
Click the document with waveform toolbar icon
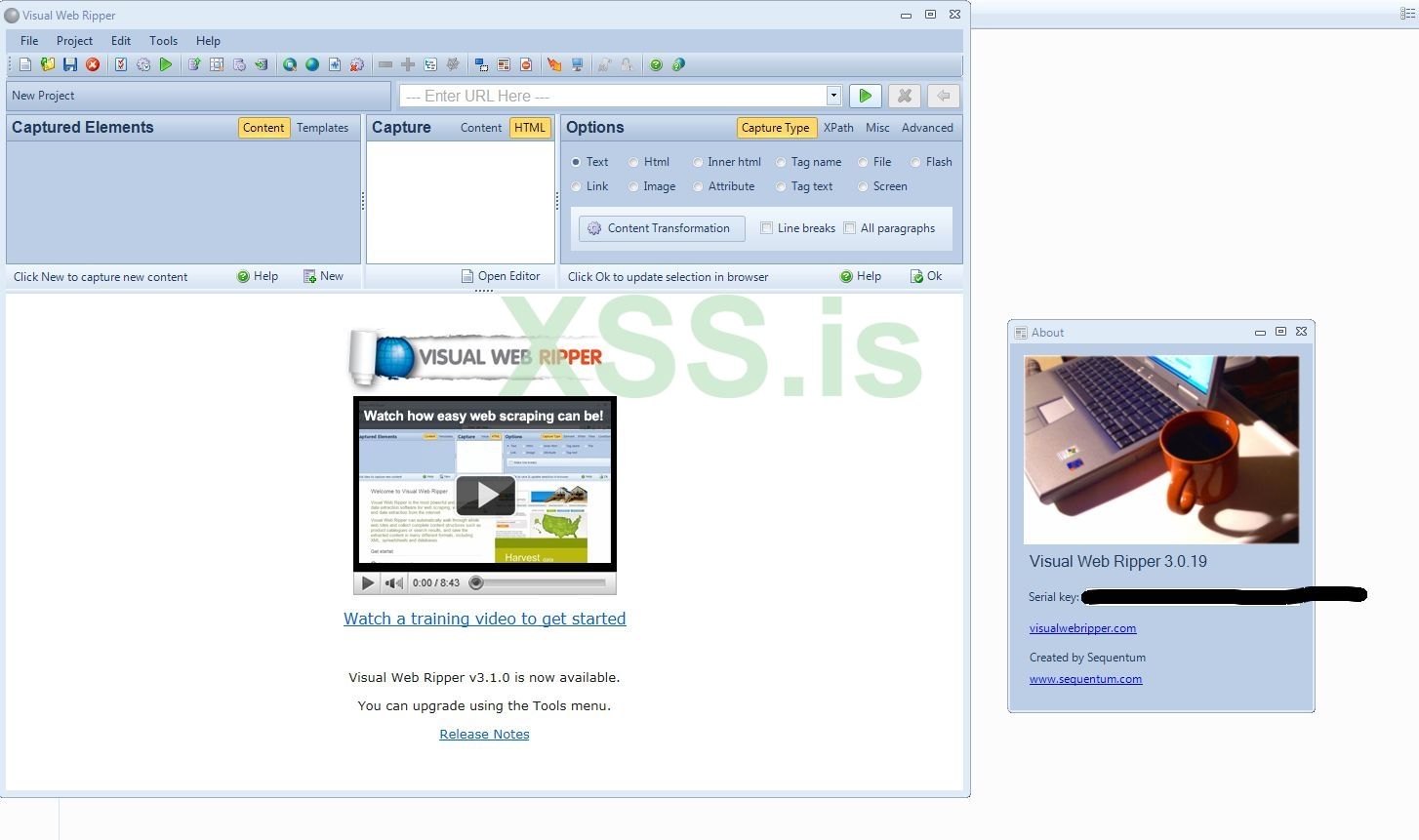[335, 64]
